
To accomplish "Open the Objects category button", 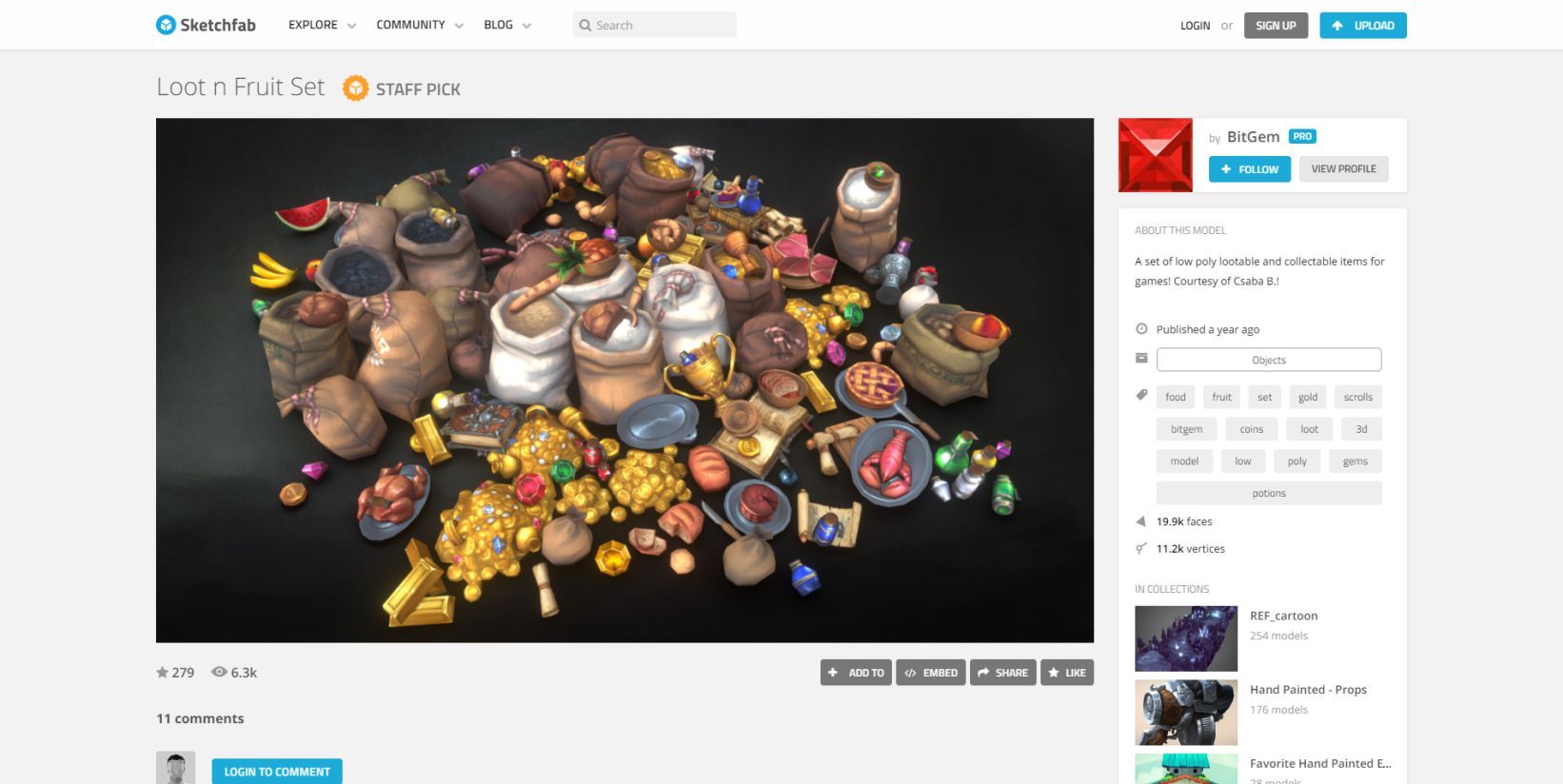I will (1268, 360).
